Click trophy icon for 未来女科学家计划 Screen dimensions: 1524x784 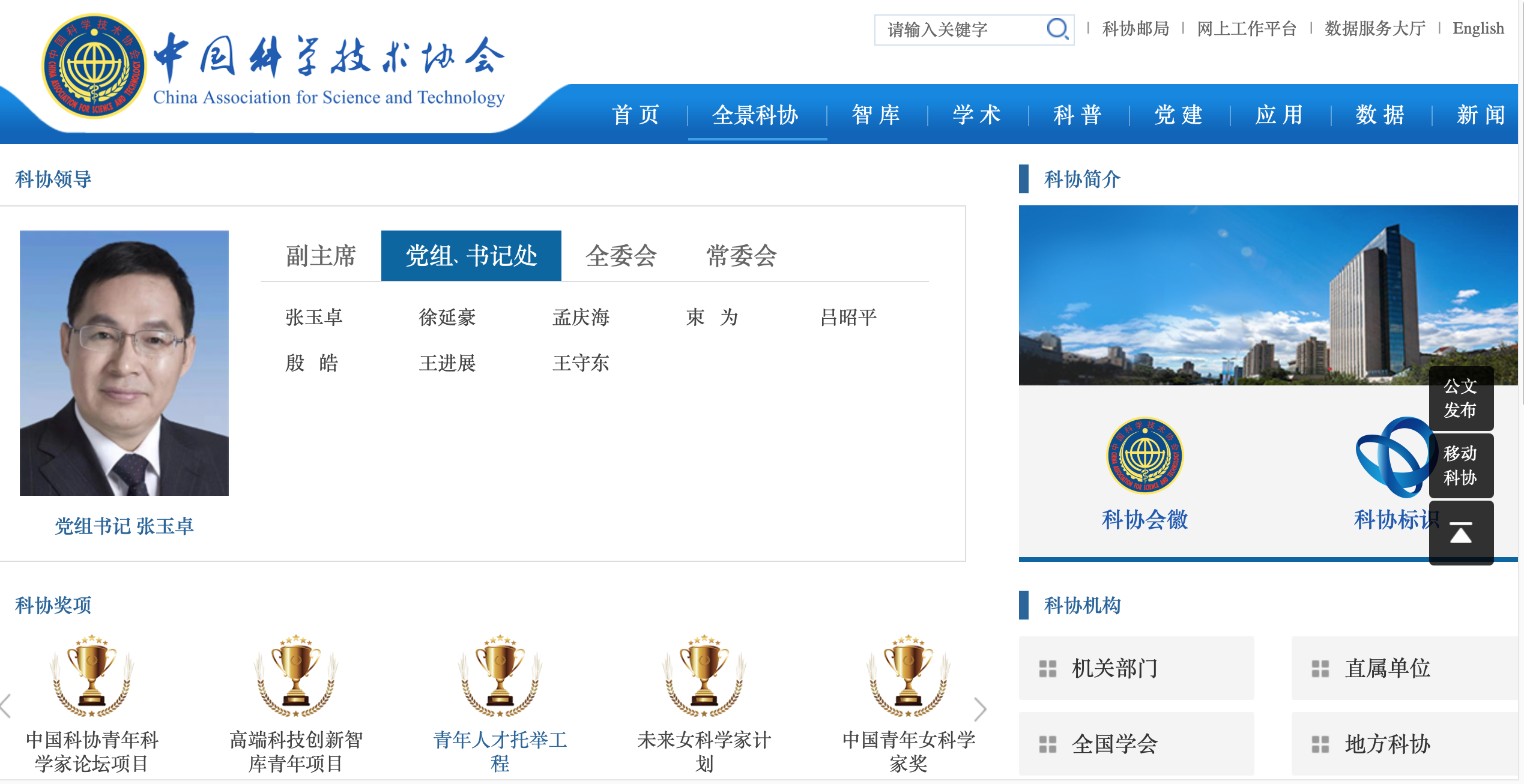pyautogui.click(x=704, y=676)
